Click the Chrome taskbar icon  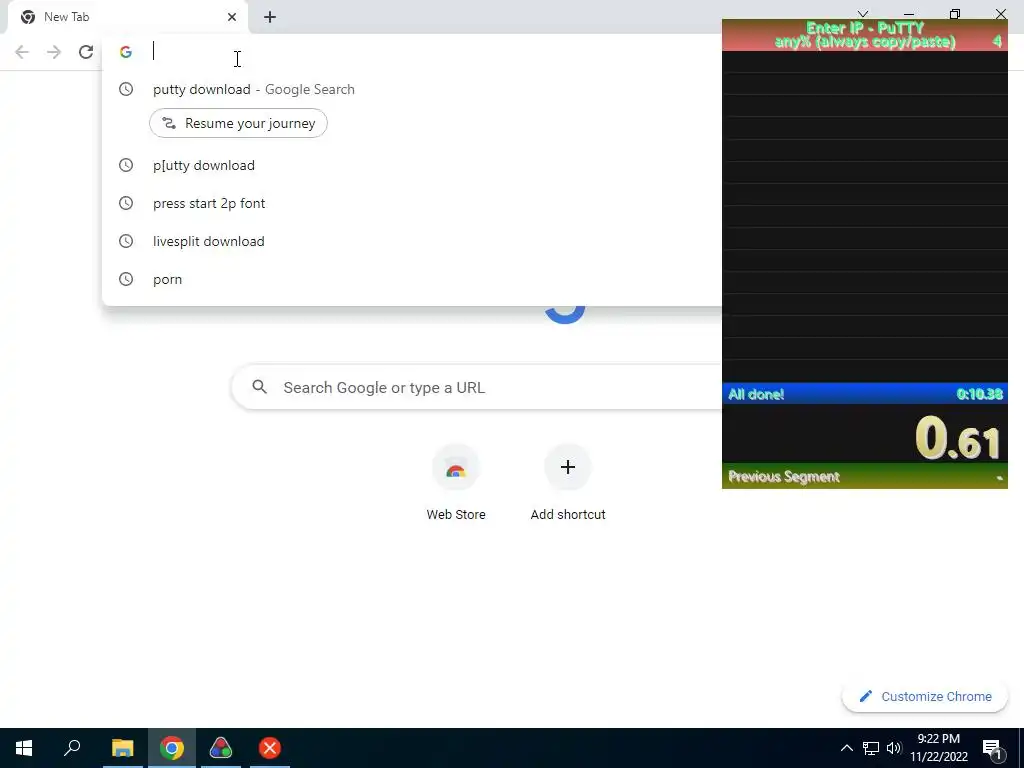[x=172, y=748]
